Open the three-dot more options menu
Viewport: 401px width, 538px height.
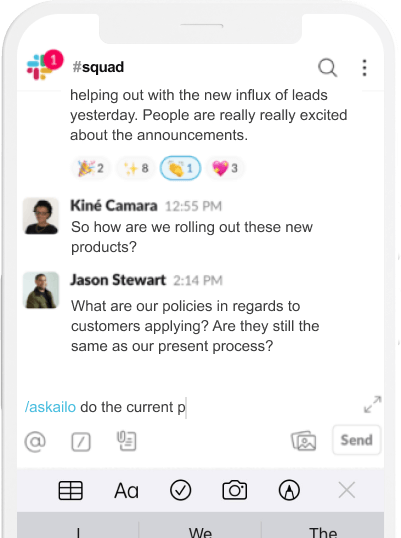[x=364, y=68]
